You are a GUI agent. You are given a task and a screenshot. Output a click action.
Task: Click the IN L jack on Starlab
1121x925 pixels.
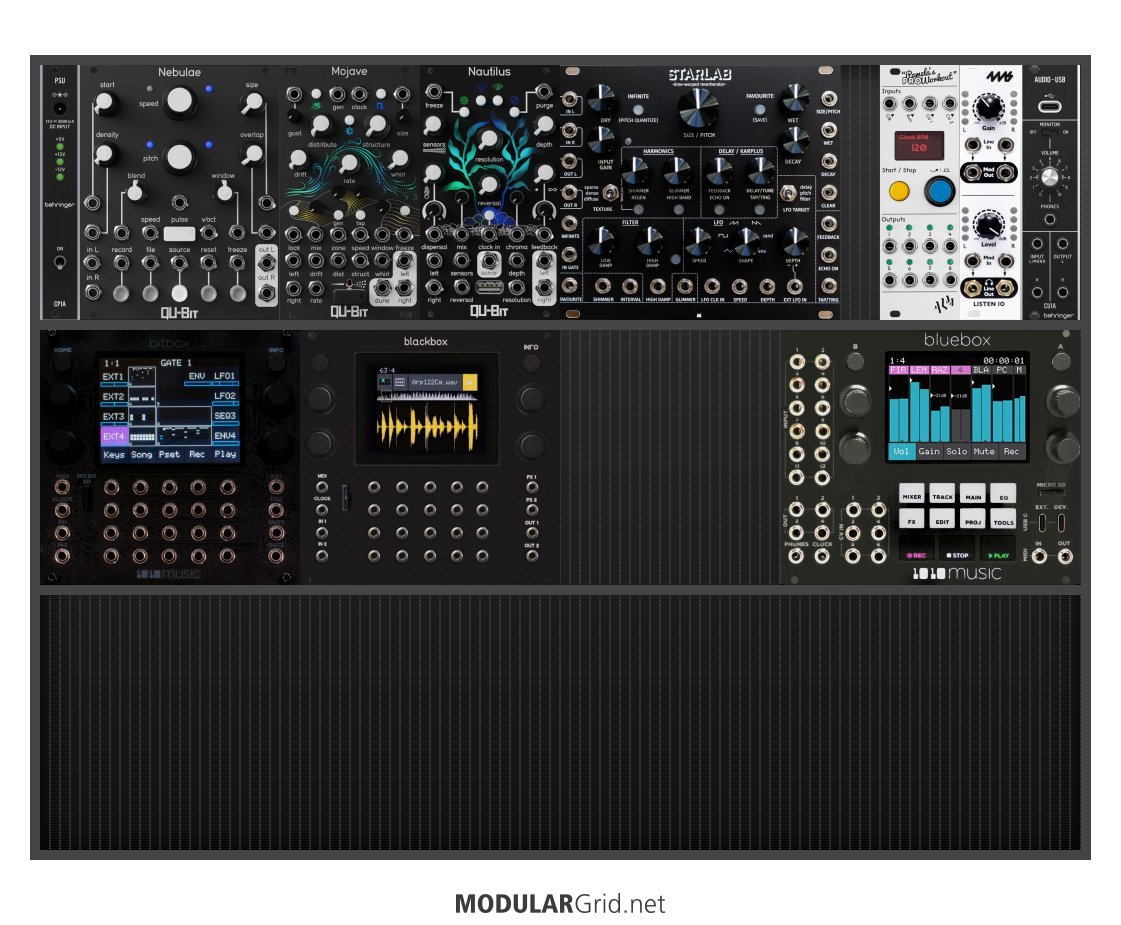coord(570,99)
